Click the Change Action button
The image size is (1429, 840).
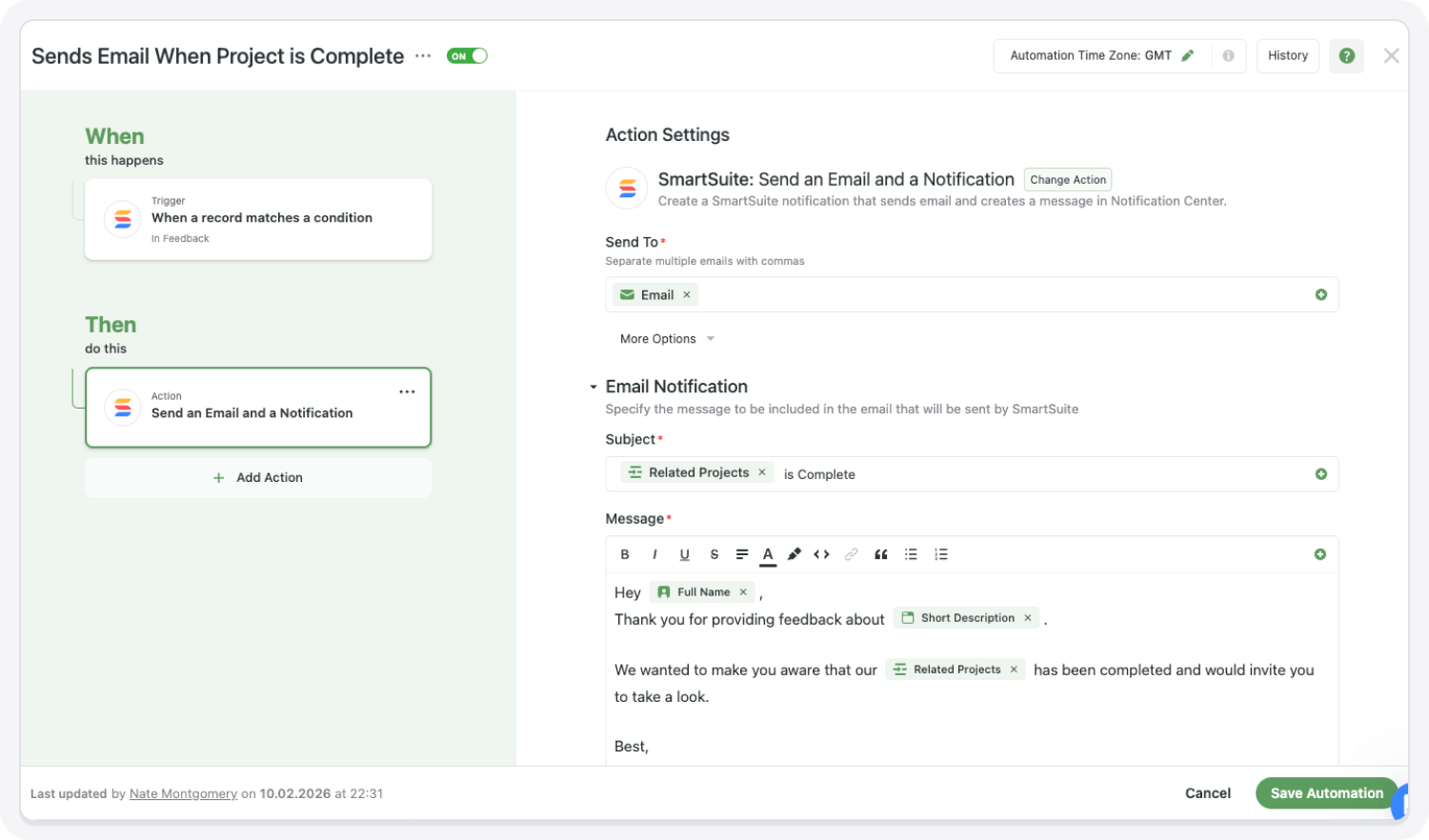pos(1068,180)
